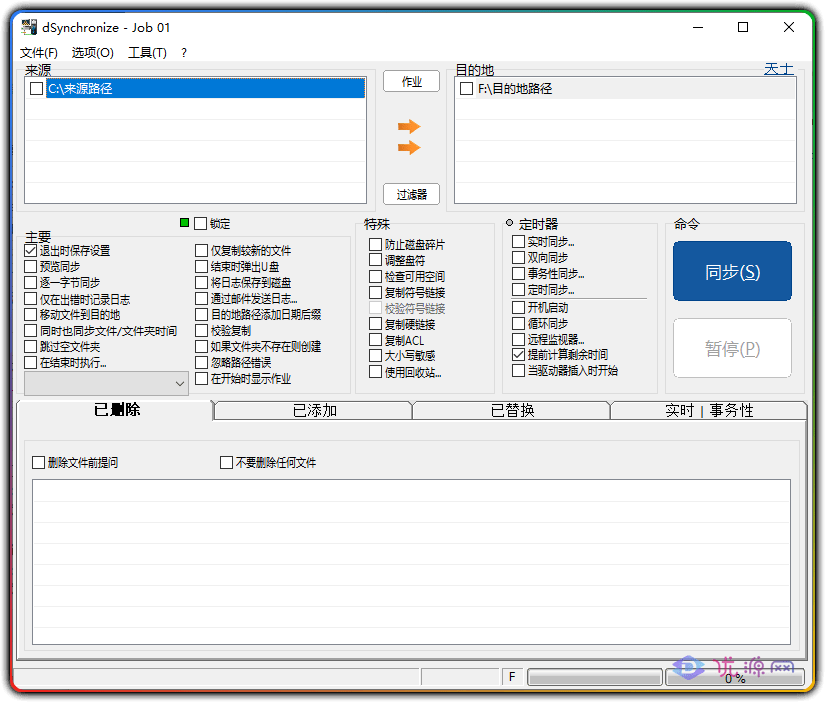Click the upper orange sync arrow icon
Image resolution: width=825 pixels, height=702 pixels.
[410, 126]
